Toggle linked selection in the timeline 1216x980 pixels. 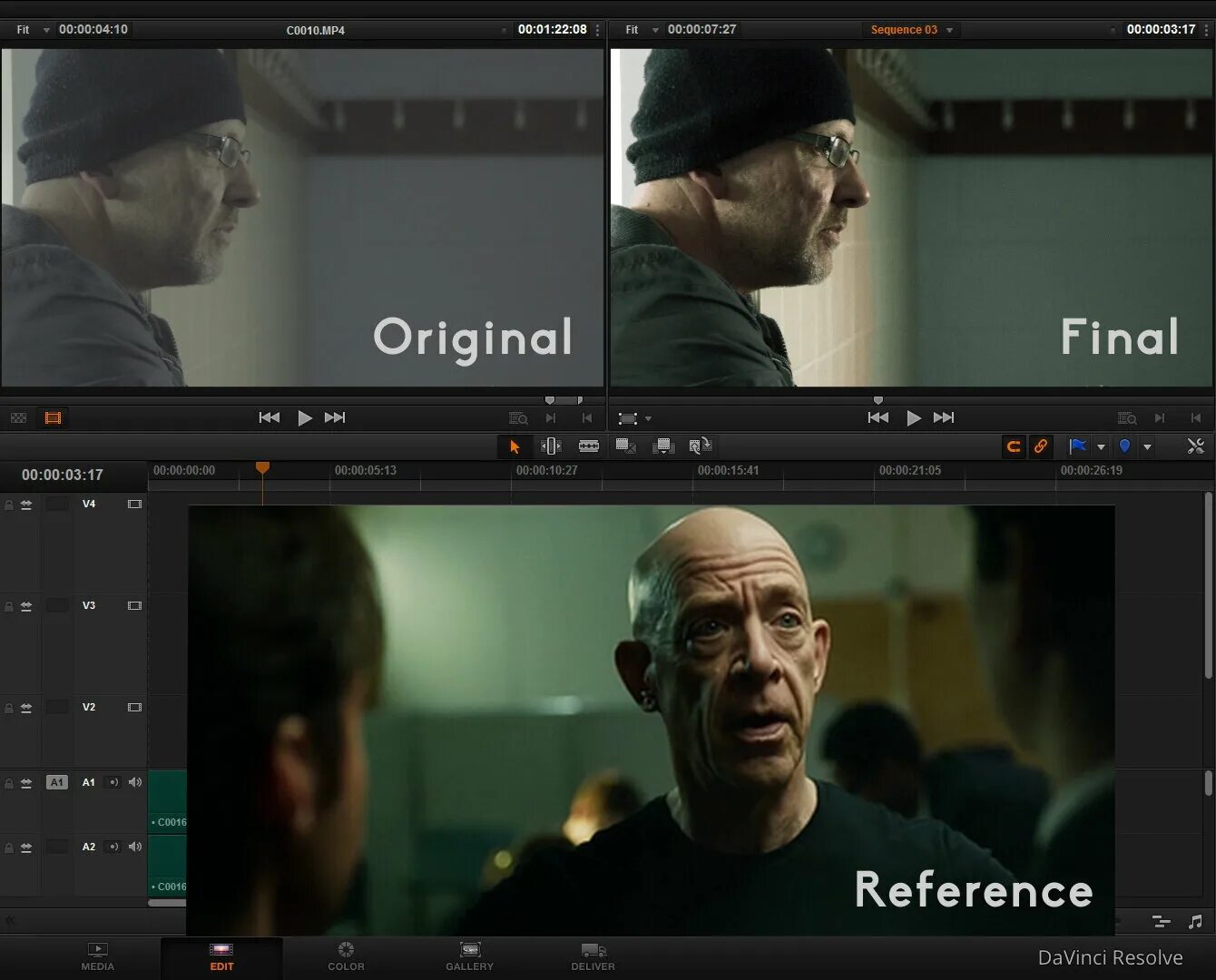pyautogui.click(x=1041, y=446)
